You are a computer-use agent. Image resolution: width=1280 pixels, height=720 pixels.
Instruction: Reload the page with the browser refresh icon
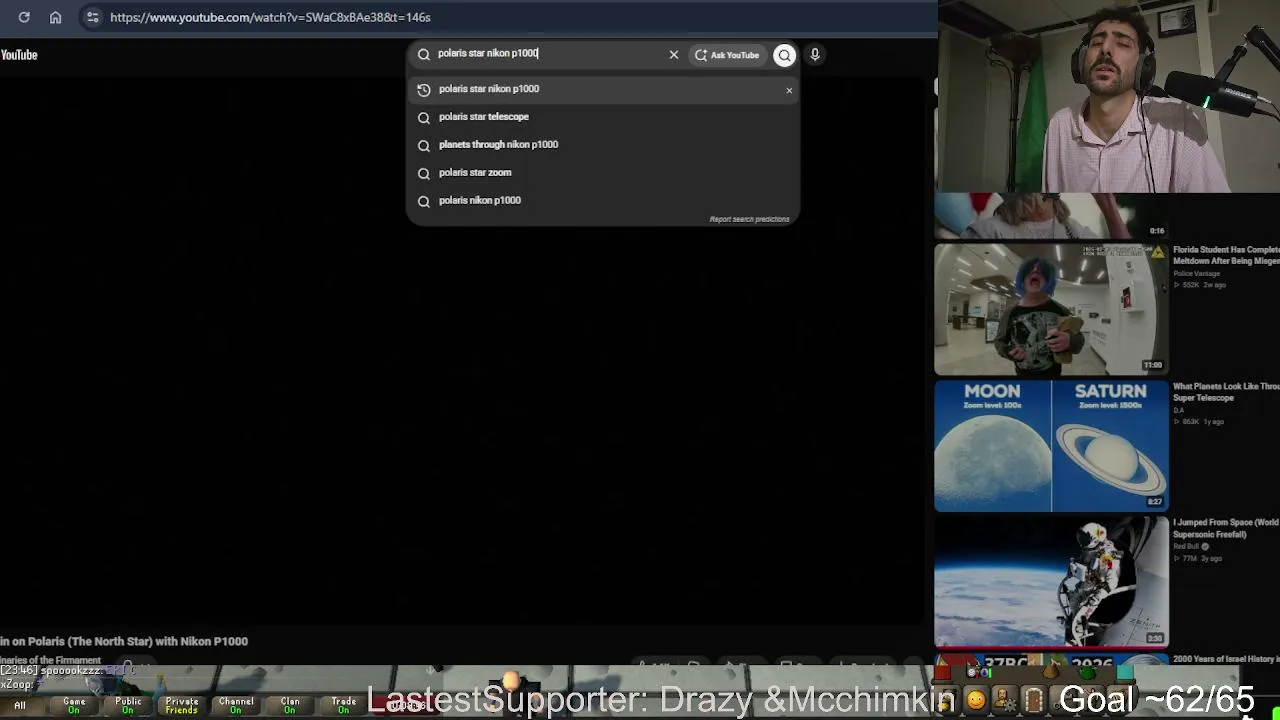pyautogui.click(x=24, y=17)
